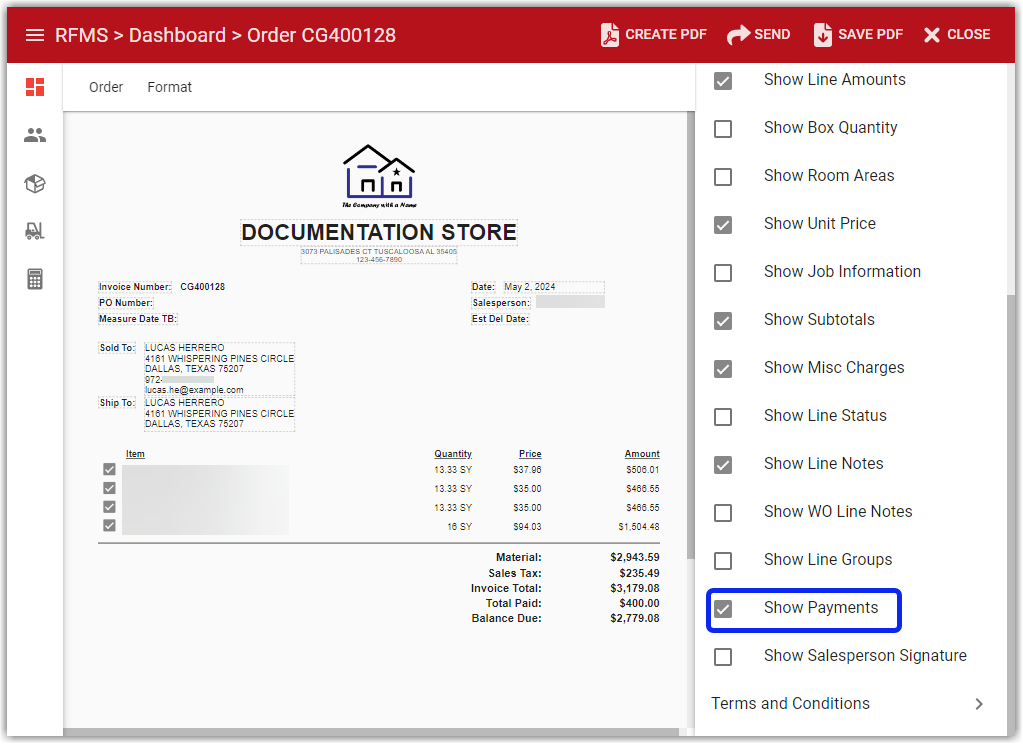Expand Terms and Conditions section

[848, 704]
